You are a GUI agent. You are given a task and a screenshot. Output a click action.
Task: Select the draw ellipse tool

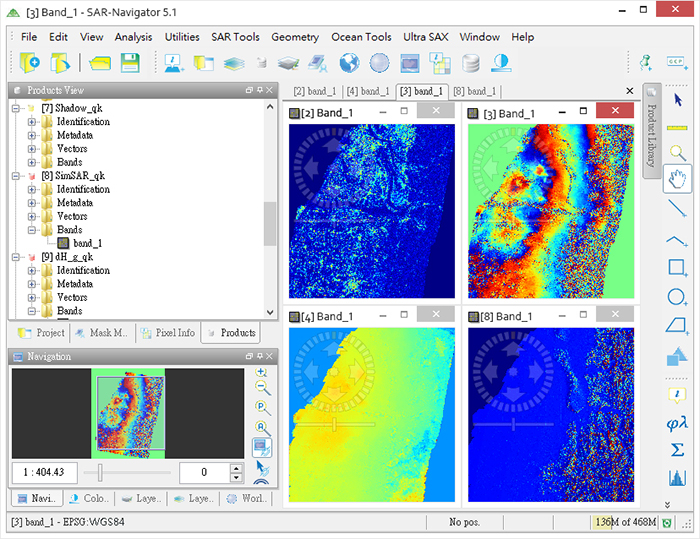click(677, 297)
